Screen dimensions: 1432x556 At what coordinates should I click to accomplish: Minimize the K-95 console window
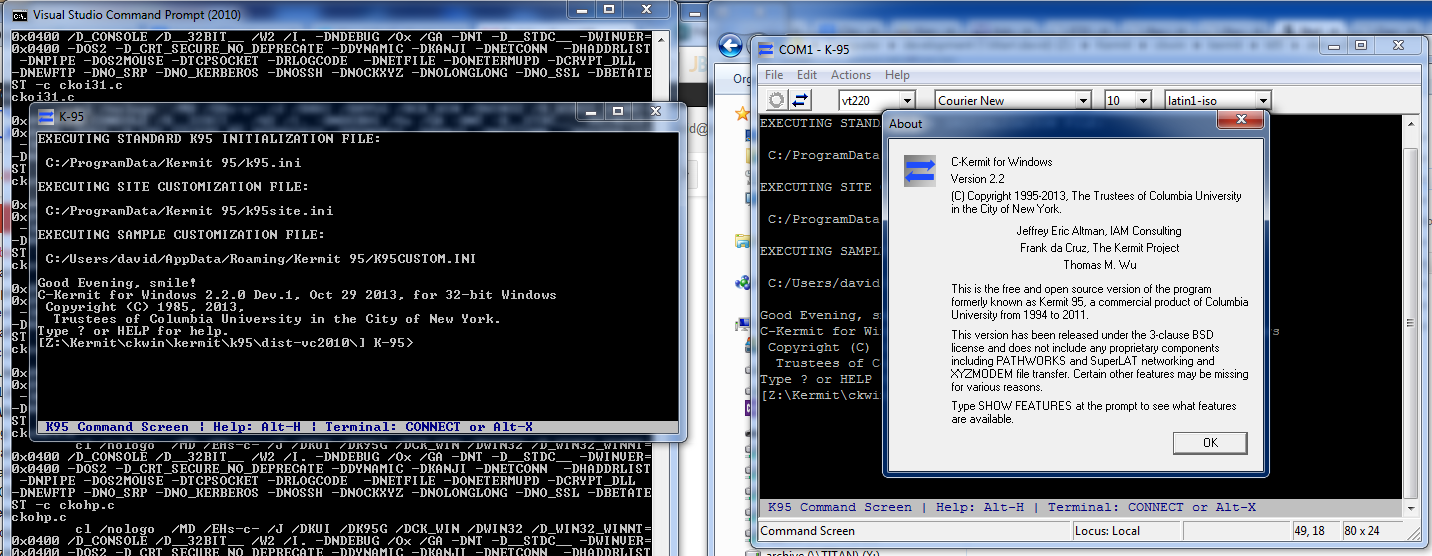click(588, 112)
